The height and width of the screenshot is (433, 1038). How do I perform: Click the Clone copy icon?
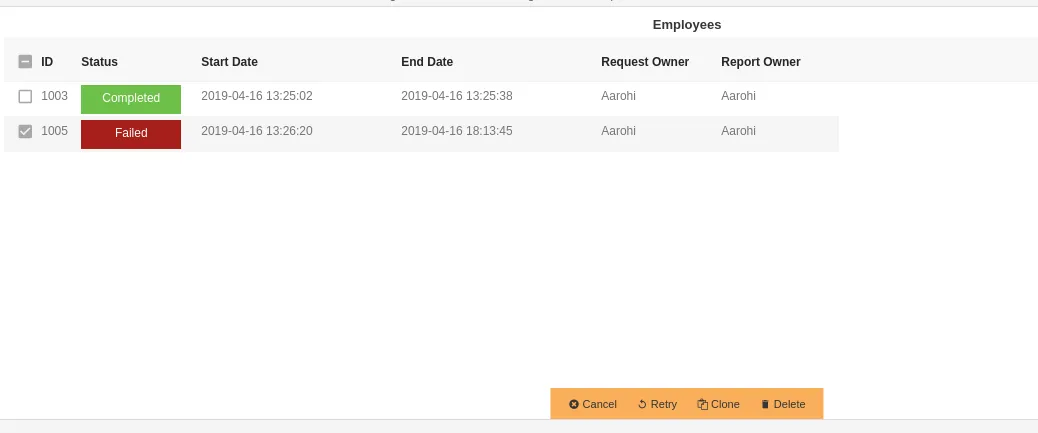pos(702,404)
